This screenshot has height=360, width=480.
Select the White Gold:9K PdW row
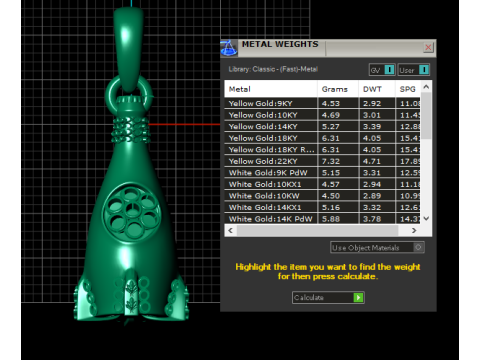coord(322,173)
